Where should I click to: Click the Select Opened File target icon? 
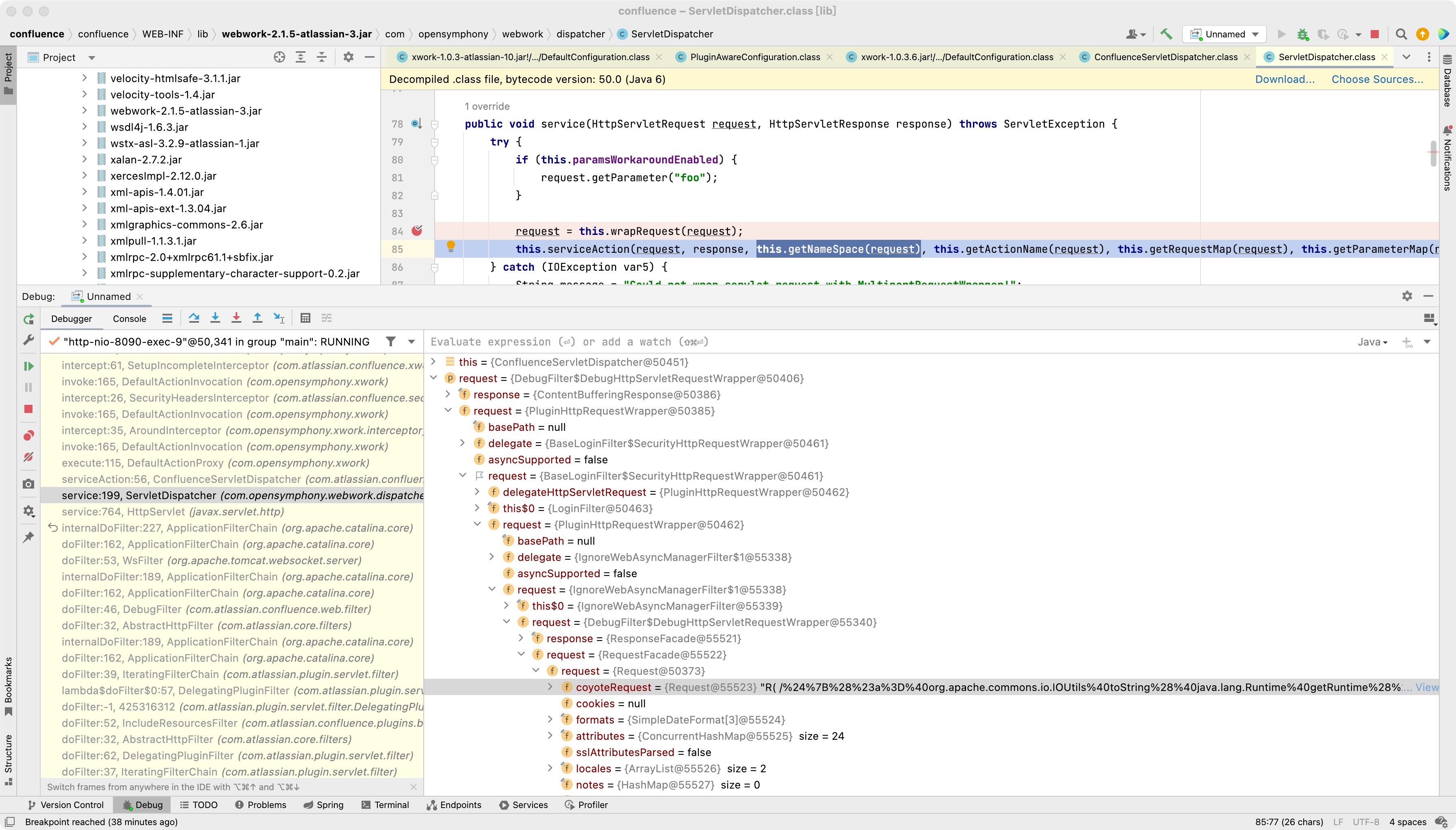[279, 57]
